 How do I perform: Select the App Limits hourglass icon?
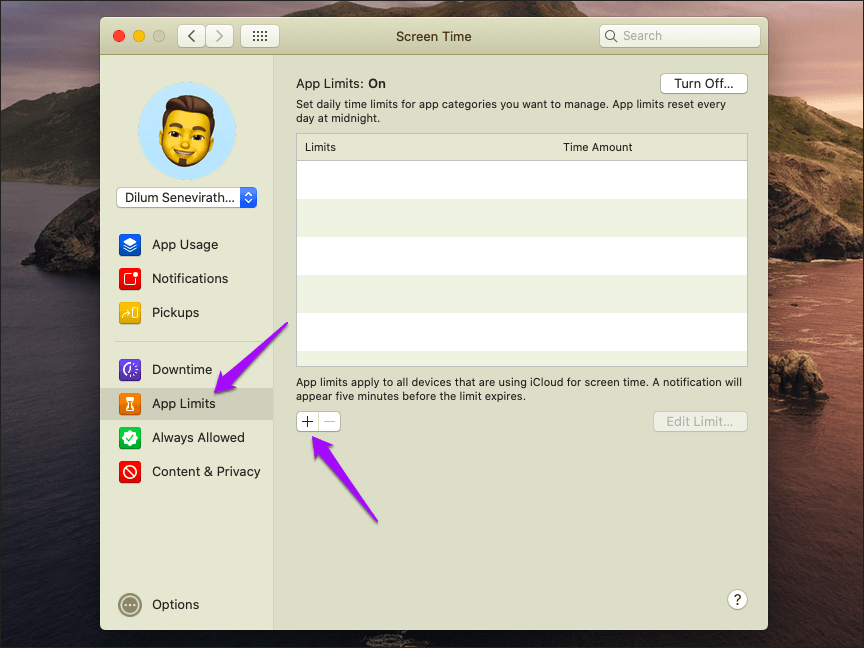pos(130,404)
